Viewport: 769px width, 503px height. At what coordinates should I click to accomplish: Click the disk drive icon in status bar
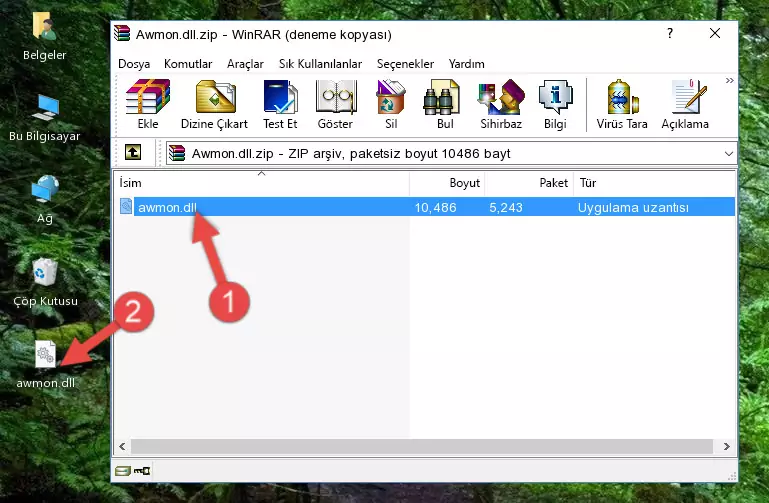point(123,471)
